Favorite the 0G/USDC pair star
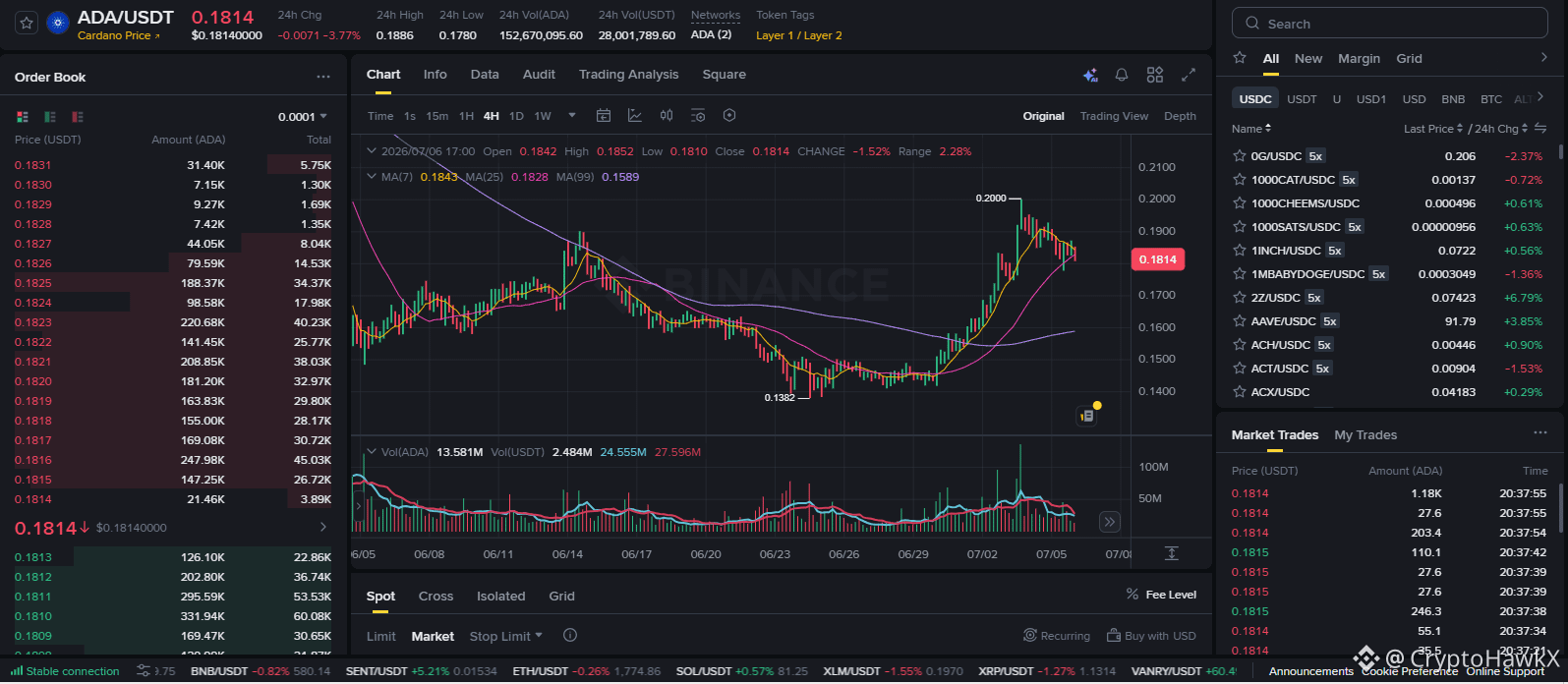Image resolution: width=1568 pixels, height=684 pixels. [x=1240, y=156]
